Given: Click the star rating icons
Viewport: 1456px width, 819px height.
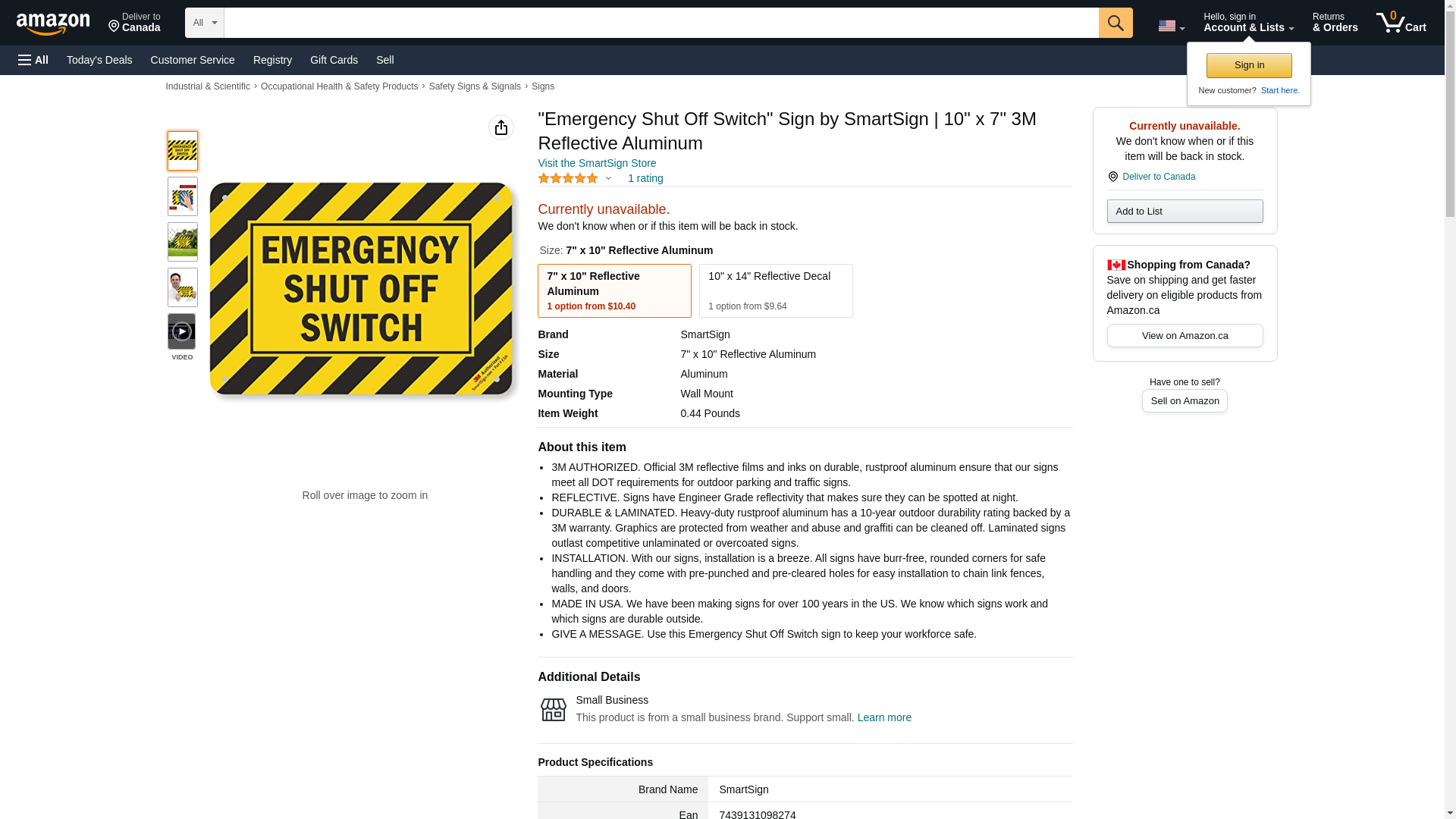Looking at the screenshot, I should 568,178.
